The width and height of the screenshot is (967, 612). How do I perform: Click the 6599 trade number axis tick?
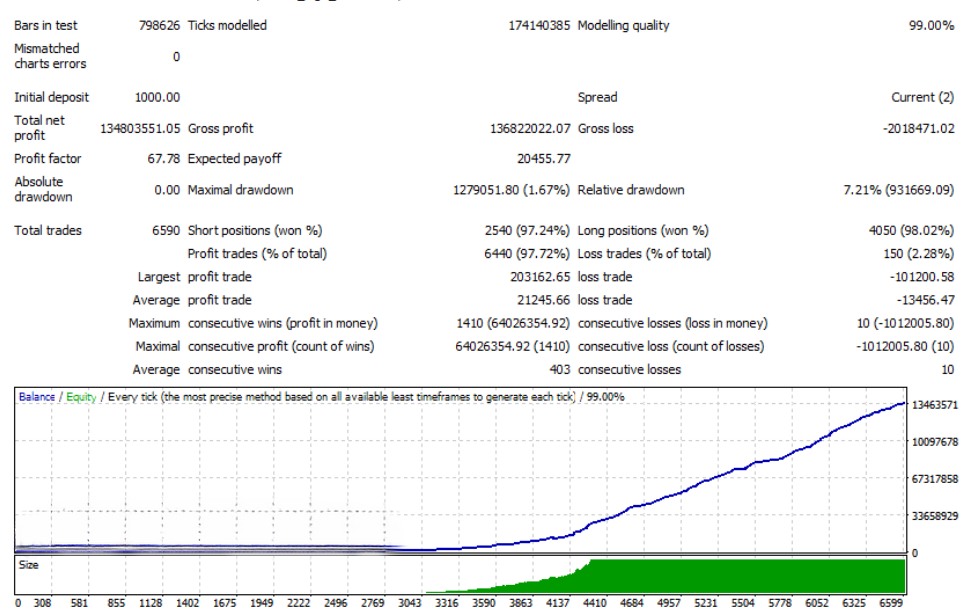coord(891,603)
